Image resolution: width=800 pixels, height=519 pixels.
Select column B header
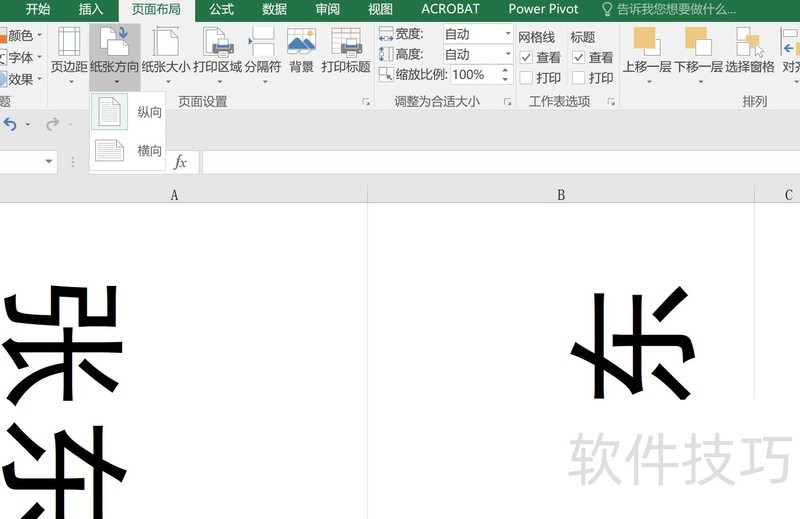coord(561,195)
